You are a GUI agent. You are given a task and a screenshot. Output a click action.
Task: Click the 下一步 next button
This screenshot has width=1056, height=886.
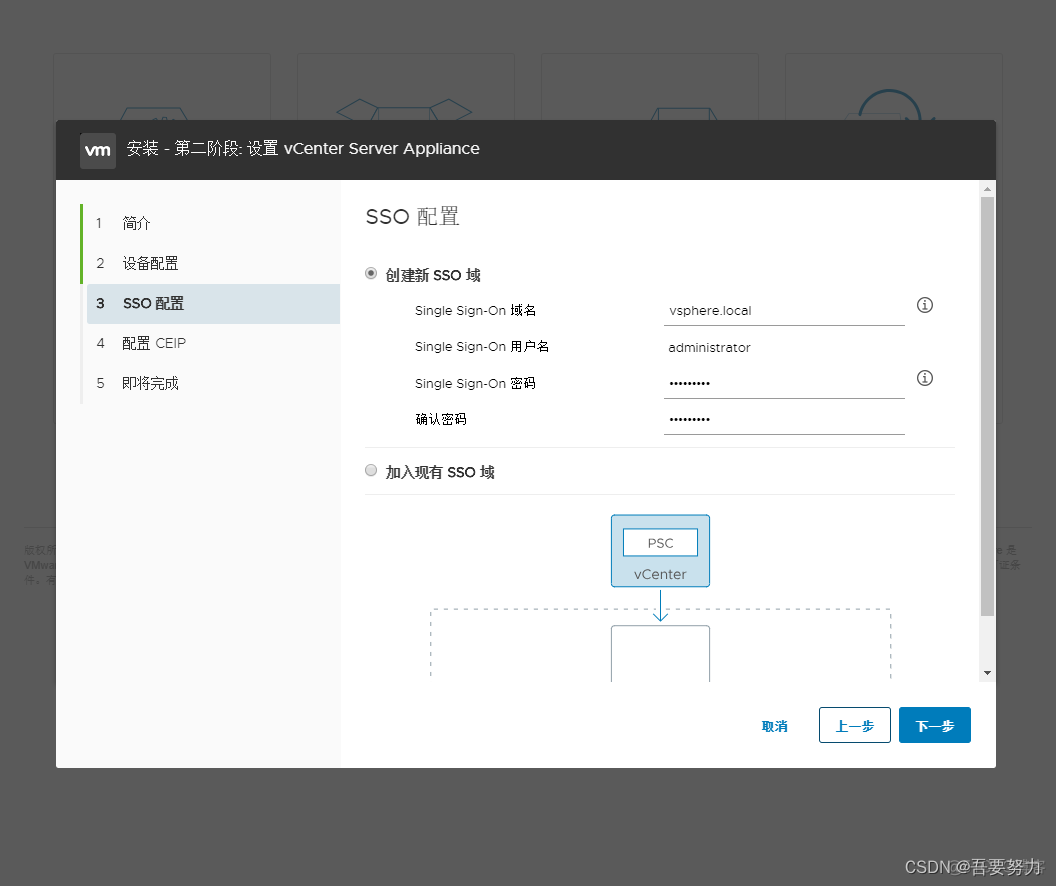point(935,725)
